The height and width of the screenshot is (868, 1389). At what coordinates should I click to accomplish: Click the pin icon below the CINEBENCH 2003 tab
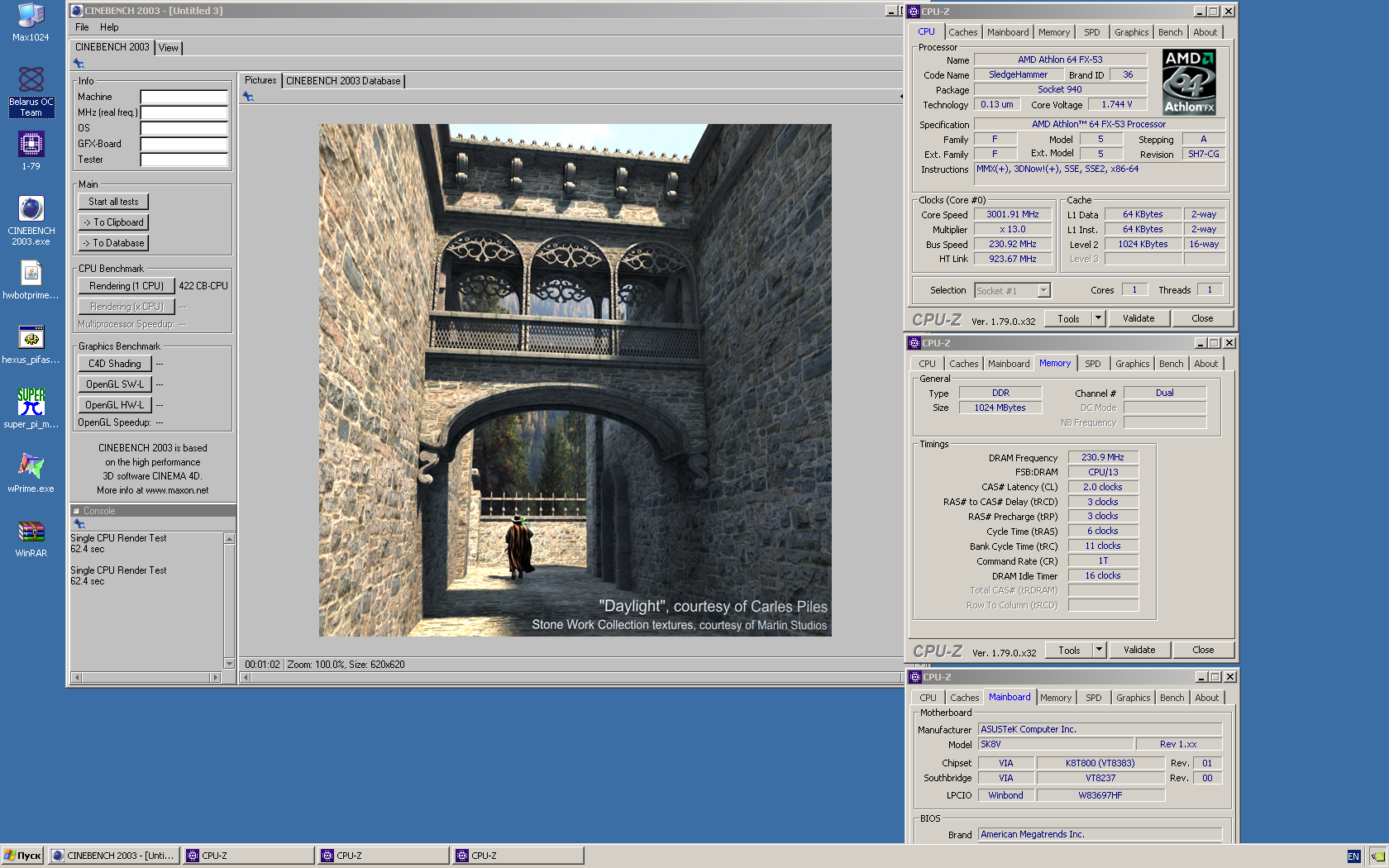[x=79, y=64]
